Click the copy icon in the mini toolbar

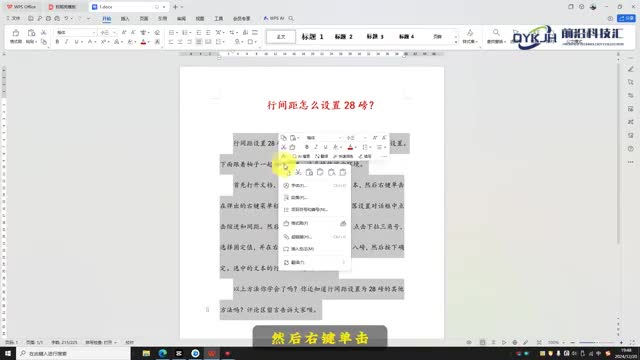284,138
